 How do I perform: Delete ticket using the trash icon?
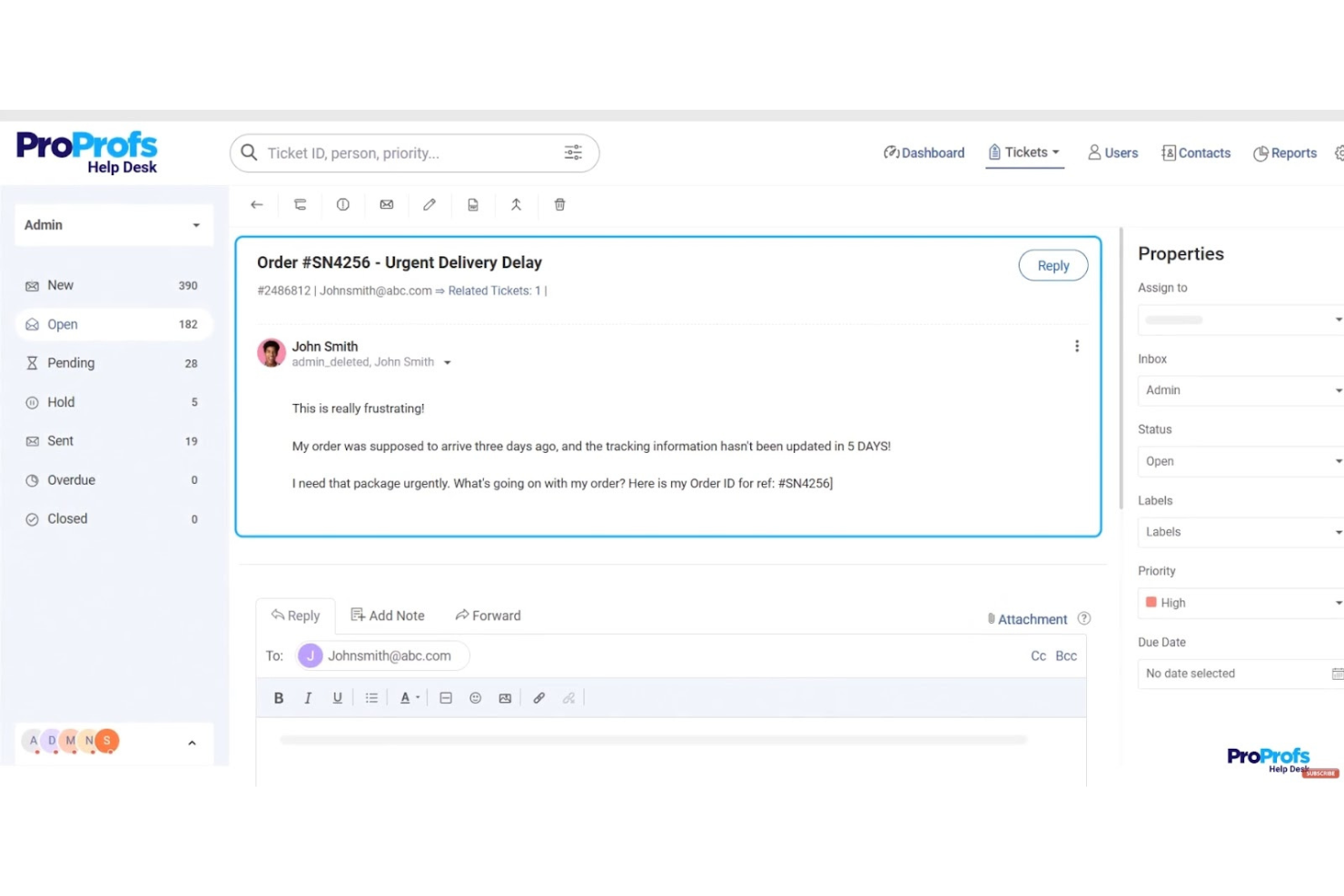pyautogui.click(x=559, y=204)
